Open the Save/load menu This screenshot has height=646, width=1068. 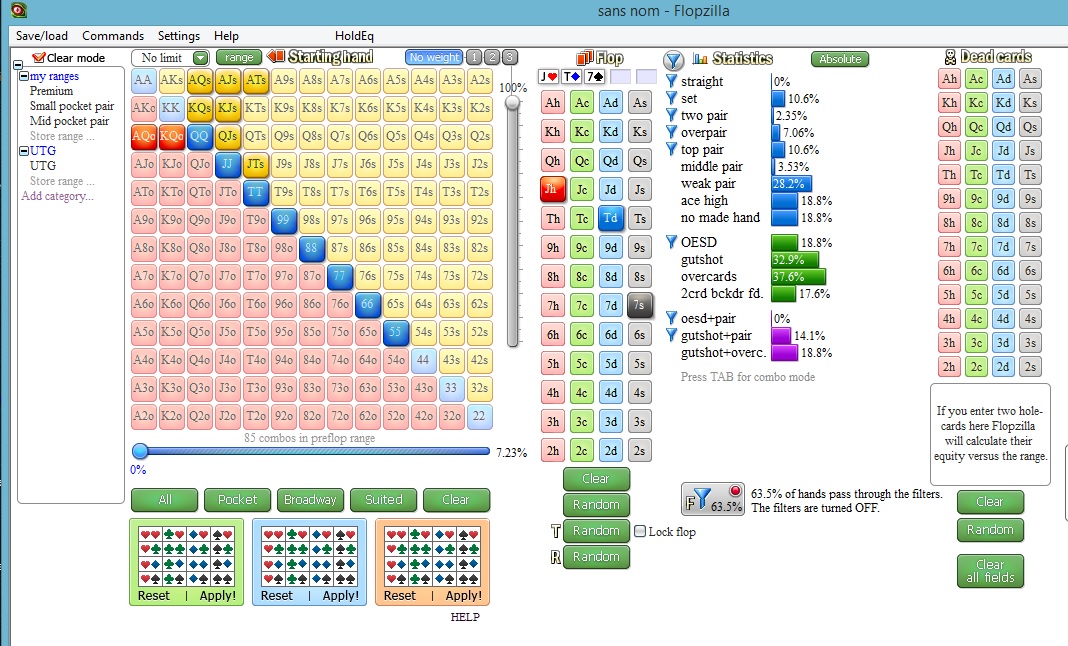click(x=42, y=35)
